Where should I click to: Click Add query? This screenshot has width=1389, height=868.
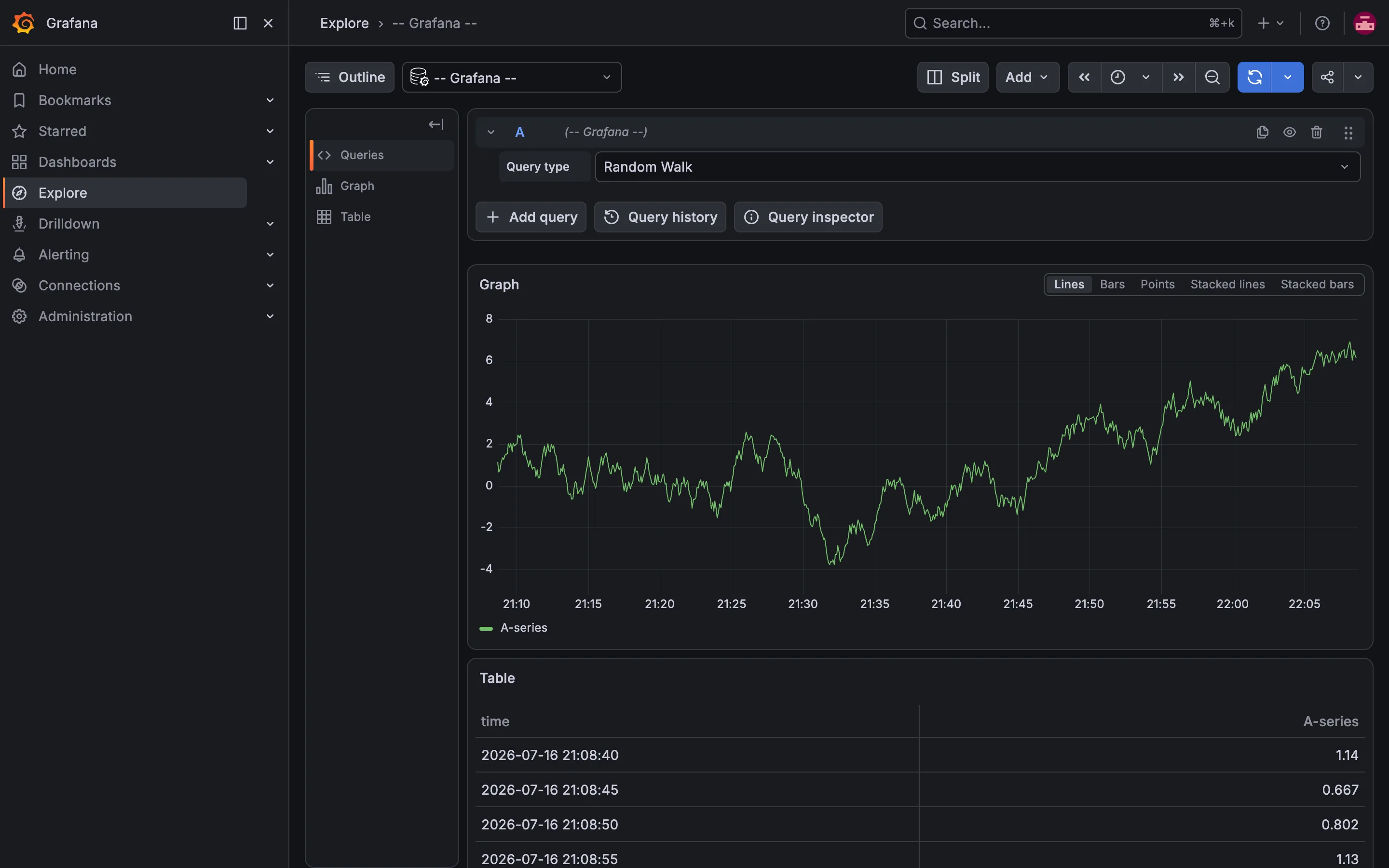531,217
